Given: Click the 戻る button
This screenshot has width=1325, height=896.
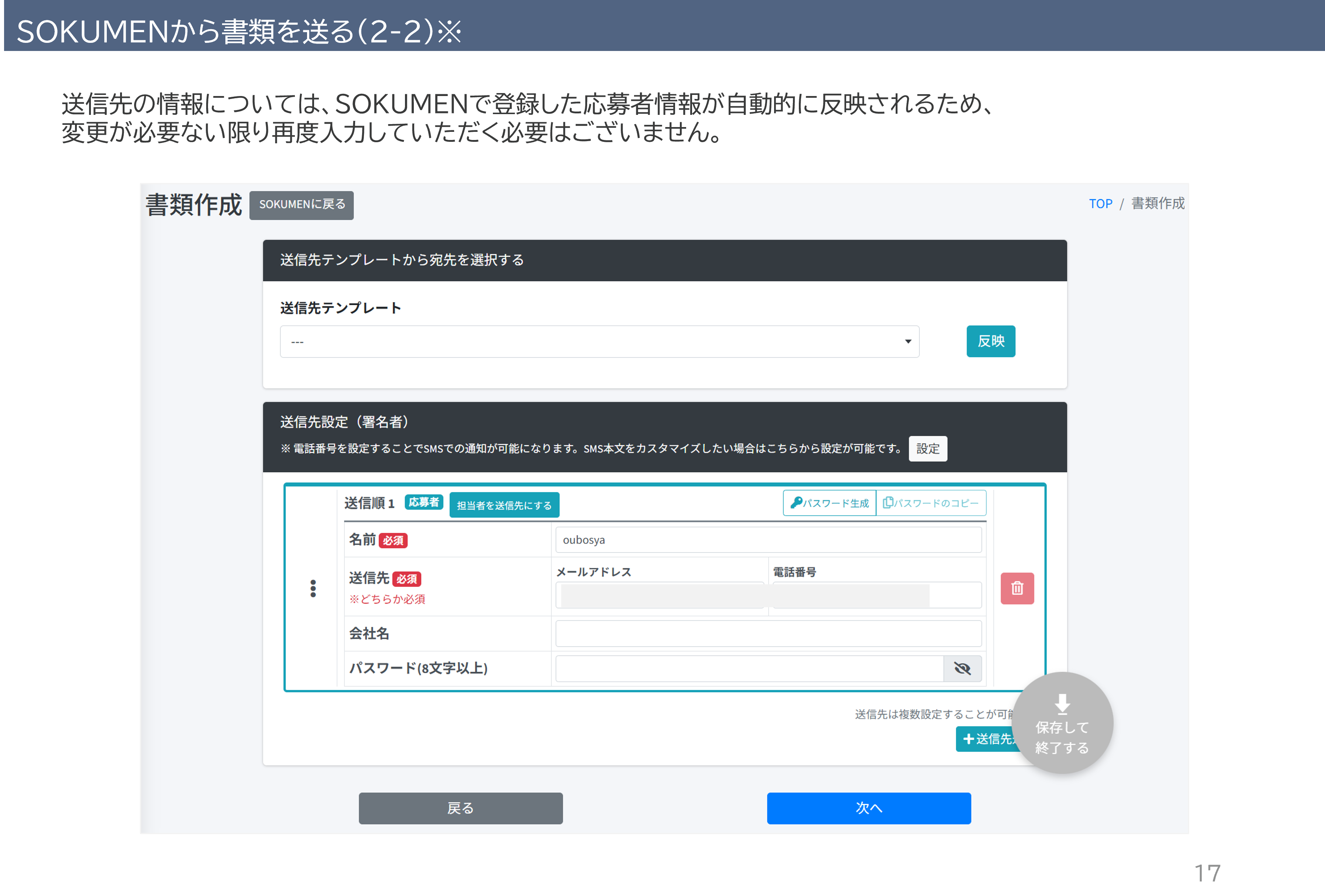Looking at the screenshot, I should (460, 808).
